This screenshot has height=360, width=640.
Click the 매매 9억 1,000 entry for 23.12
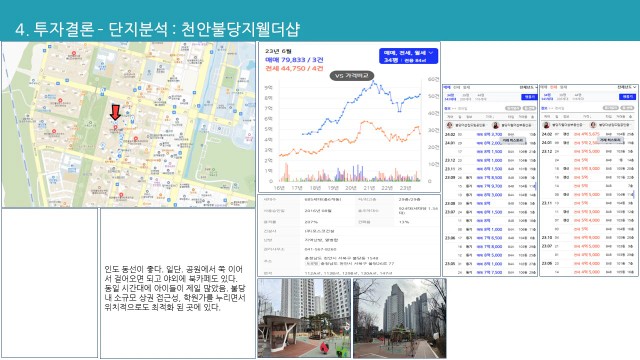point(489,160)
